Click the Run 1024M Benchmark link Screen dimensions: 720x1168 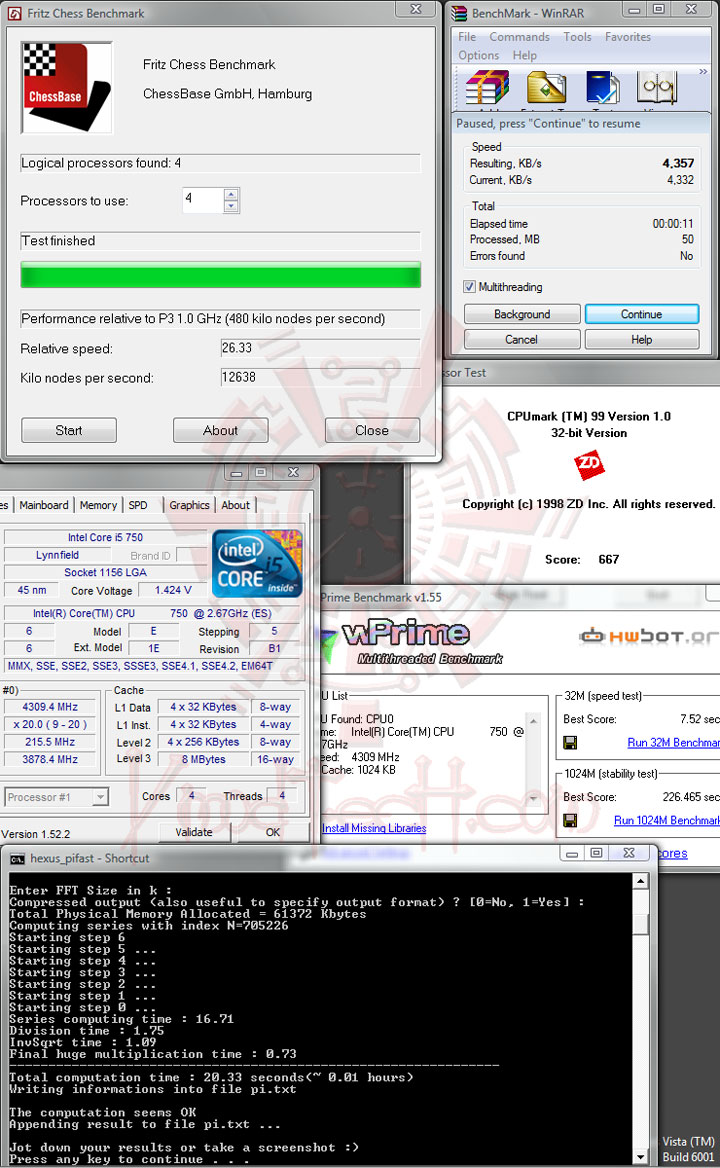click(x=666, y=820)
